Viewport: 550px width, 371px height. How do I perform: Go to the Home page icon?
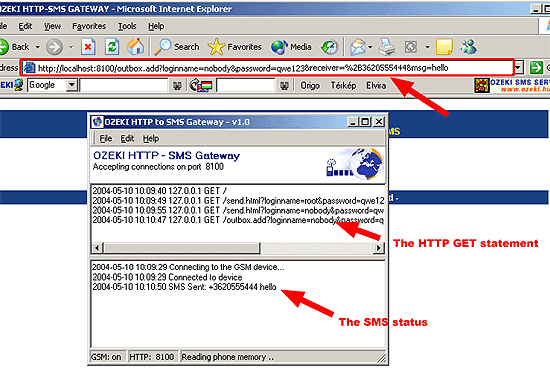pos(136,47)
